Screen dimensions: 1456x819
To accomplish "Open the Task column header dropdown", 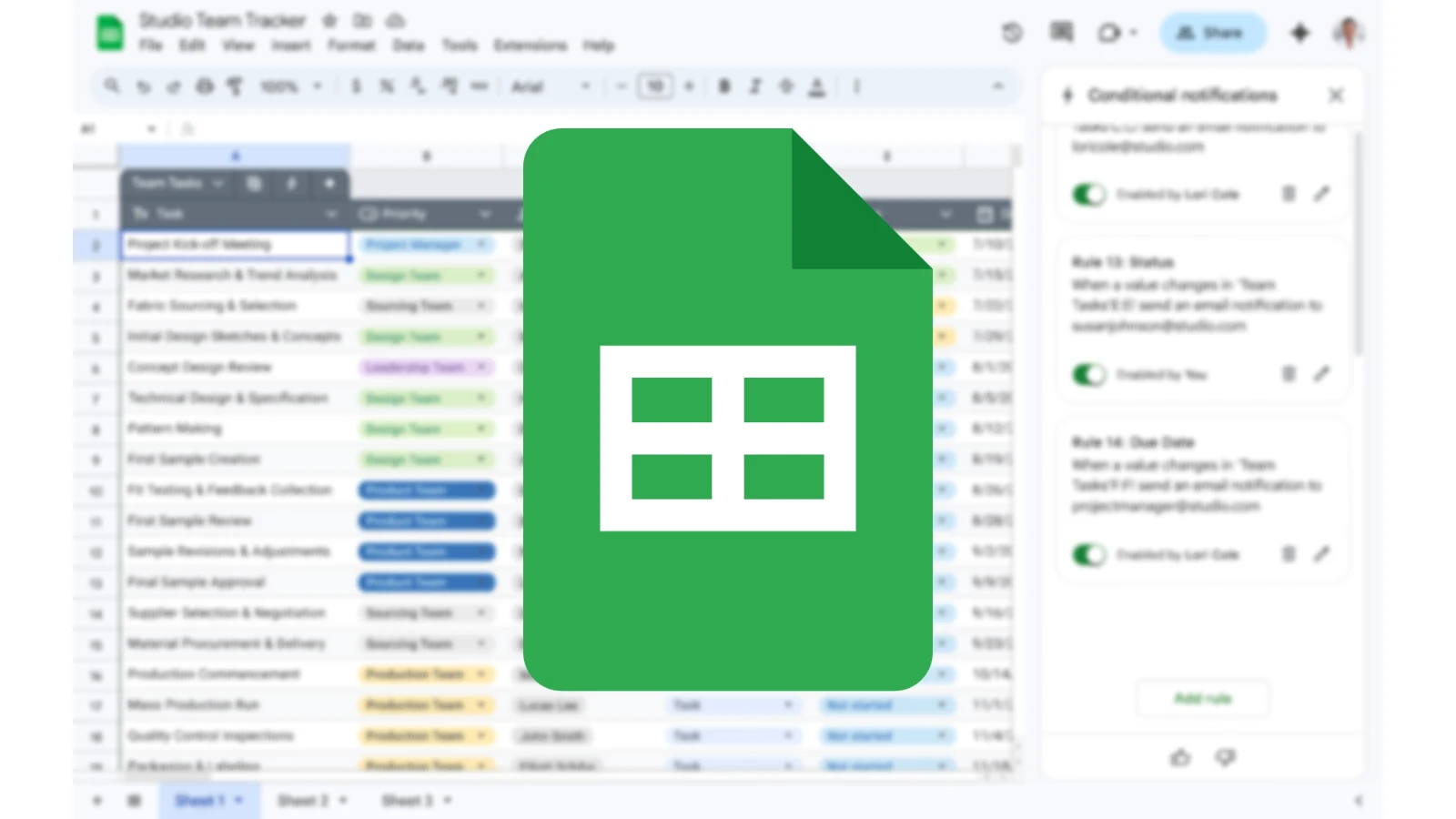I will pyautogui.click(x=331, y=214).
